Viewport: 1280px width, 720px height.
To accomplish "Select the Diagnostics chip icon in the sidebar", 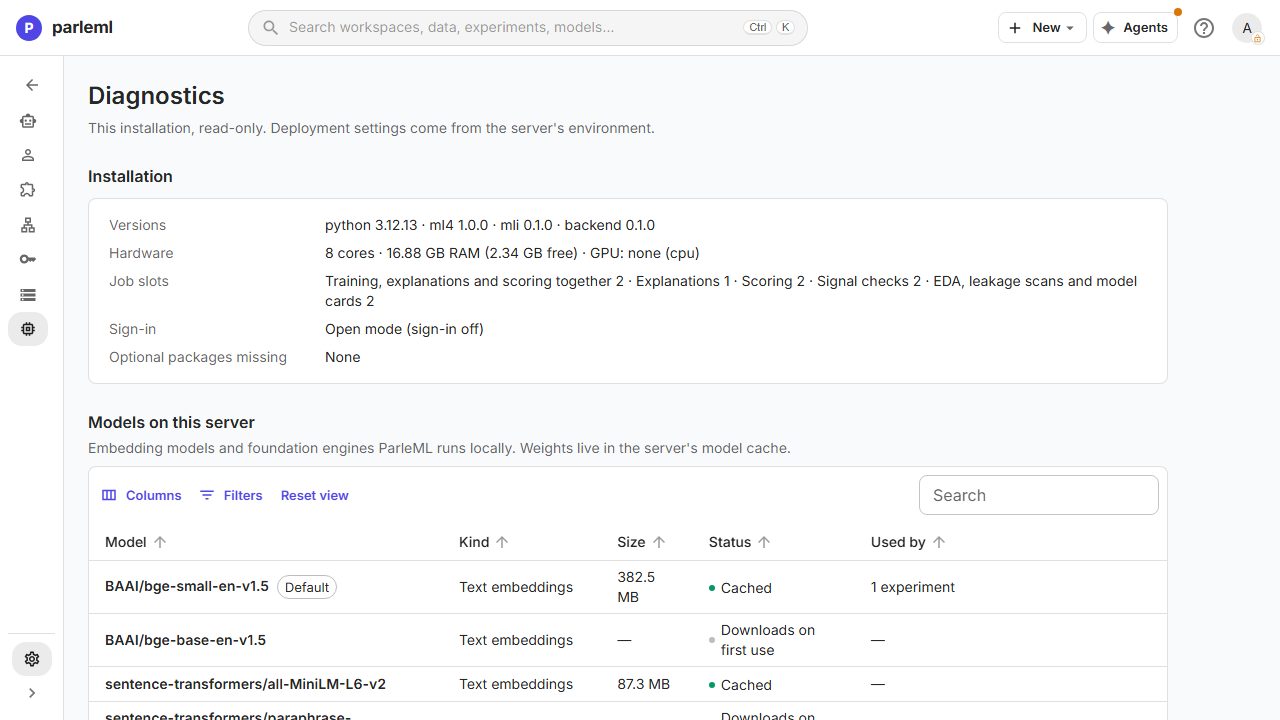I will coord(28,328).
